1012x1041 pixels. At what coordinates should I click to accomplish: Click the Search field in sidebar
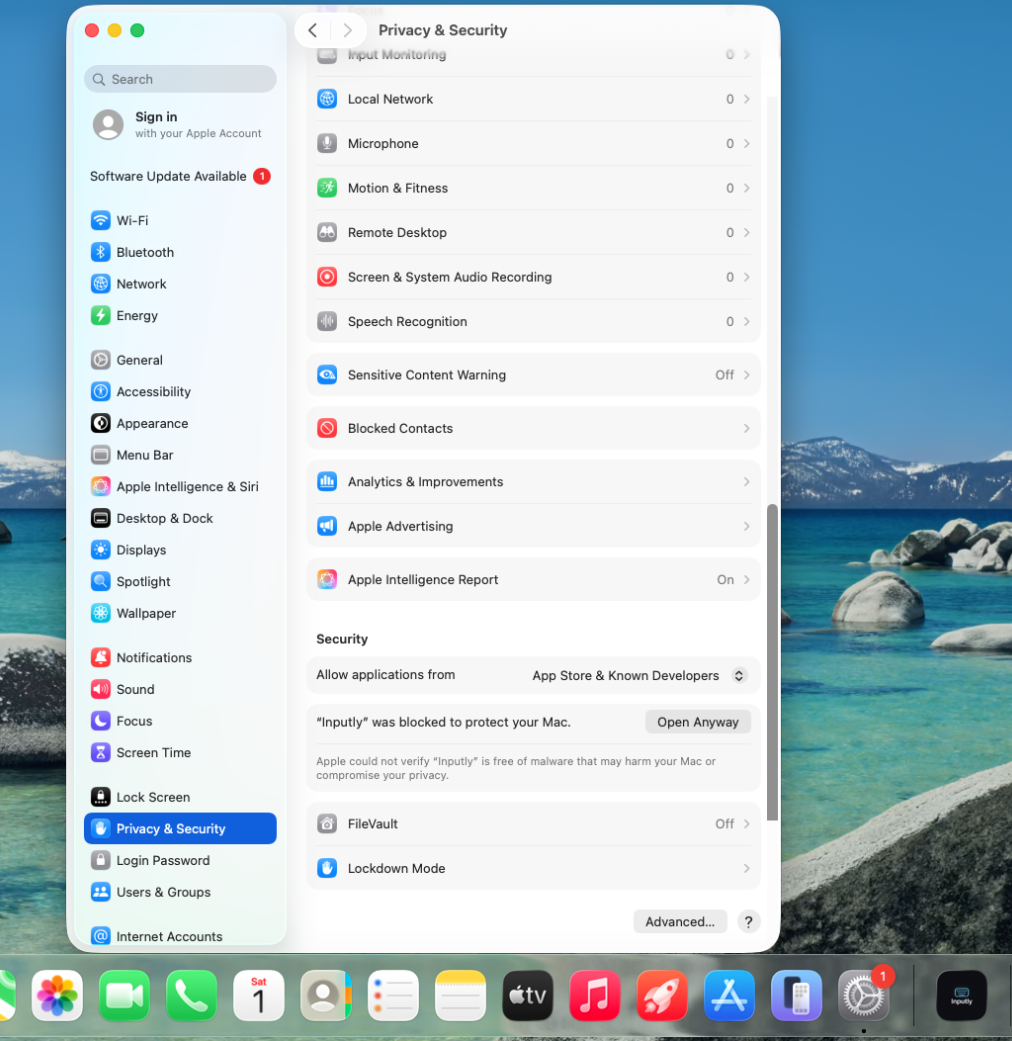[x=180, y=79]
